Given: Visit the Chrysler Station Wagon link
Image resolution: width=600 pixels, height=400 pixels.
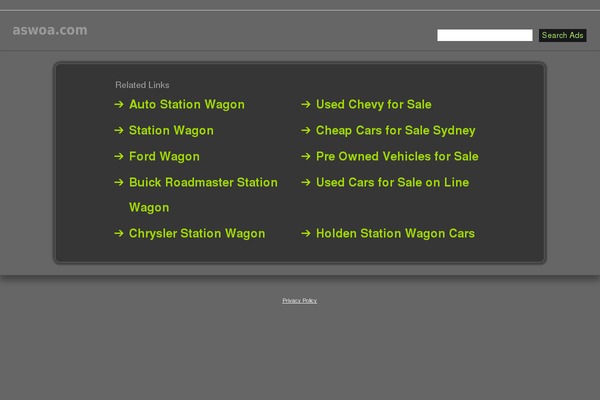Looking at the screenshot, I should [197, 233].
